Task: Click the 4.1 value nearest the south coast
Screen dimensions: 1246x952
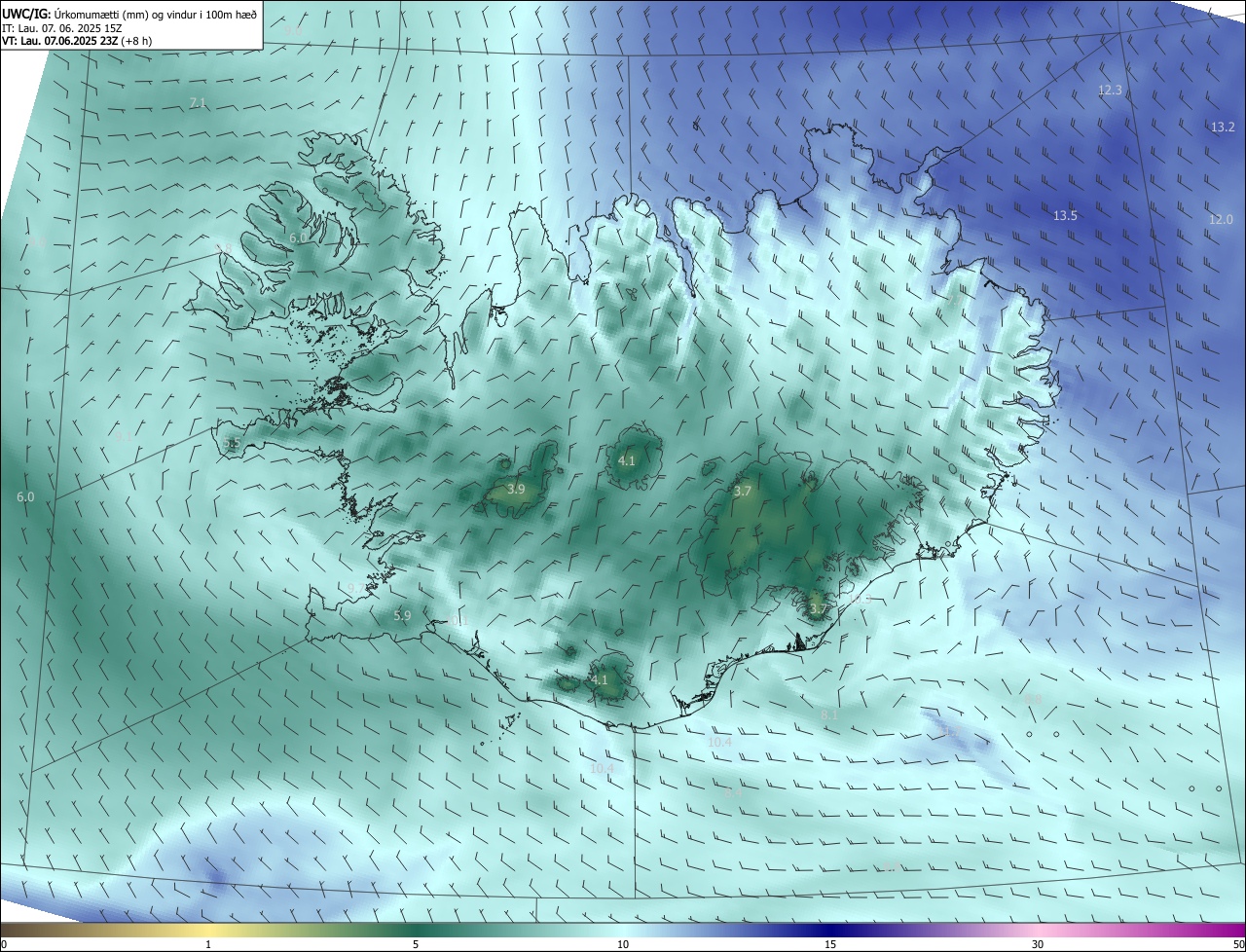Action: click(x=600, y=680)
